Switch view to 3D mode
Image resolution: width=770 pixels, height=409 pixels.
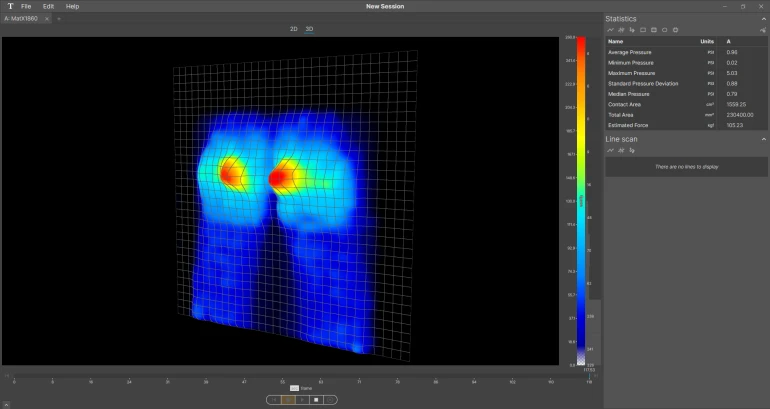pyautogui.click(x=309, y=29)
